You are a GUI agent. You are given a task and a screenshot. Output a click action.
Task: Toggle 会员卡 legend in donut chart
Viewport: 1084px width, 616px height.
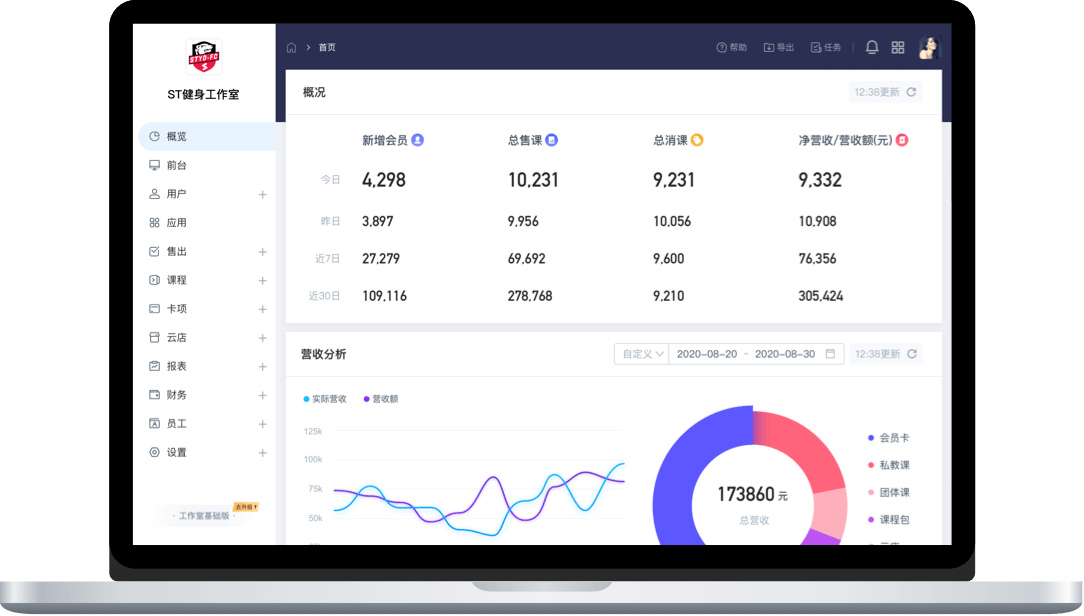click(x=894, y=438)
